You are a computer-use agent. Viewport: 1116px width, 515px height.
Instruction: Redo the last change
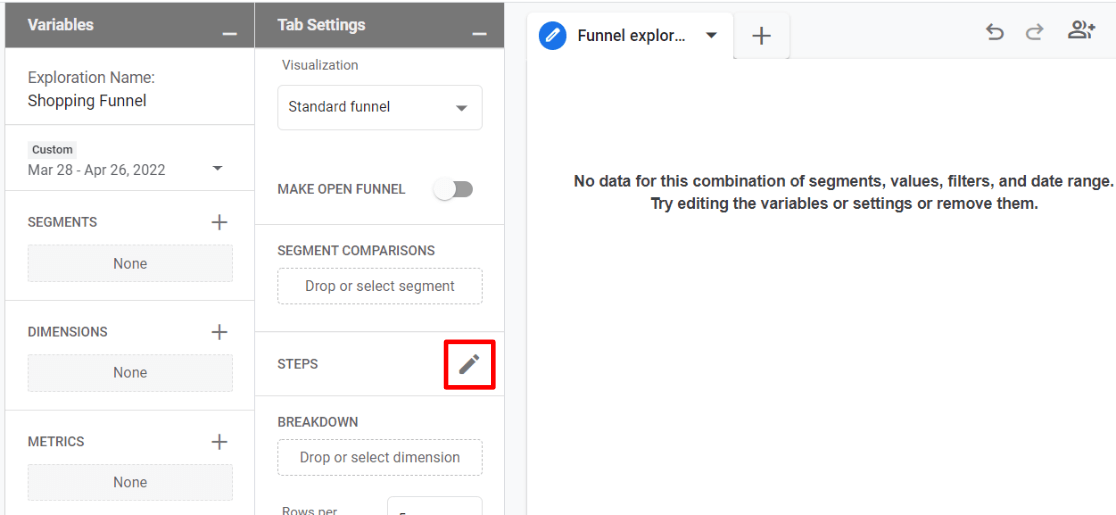click(1035, 32)
